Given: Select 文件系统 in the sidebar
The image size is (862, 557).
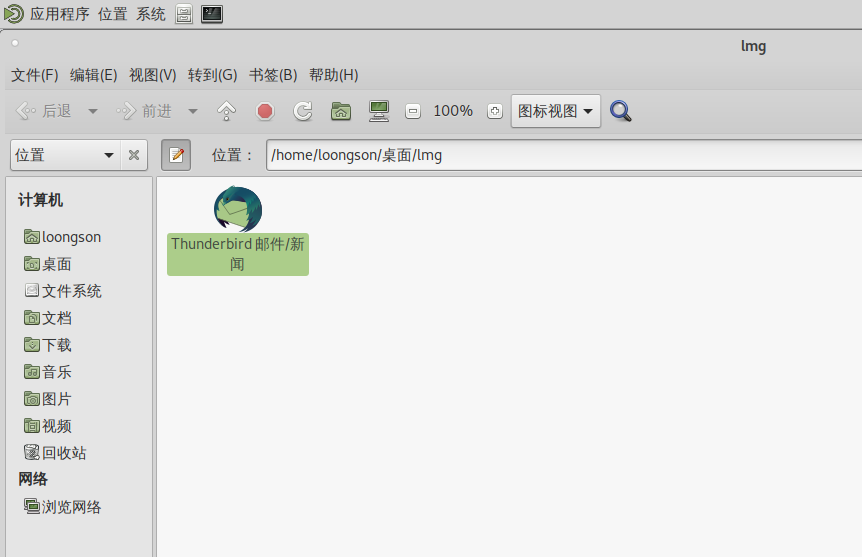Looking at the screenshot, I should point(63,291).
